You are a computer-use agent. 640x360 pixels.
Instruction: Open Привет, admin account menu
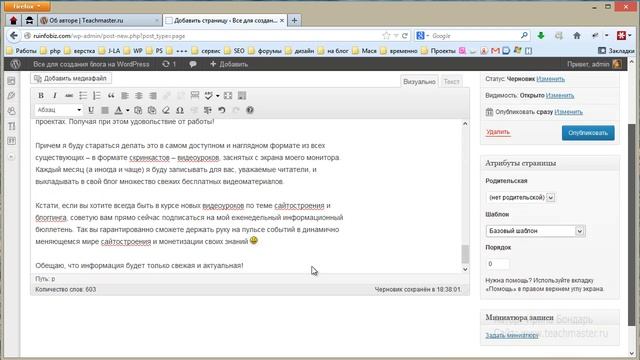click(594, 64)
